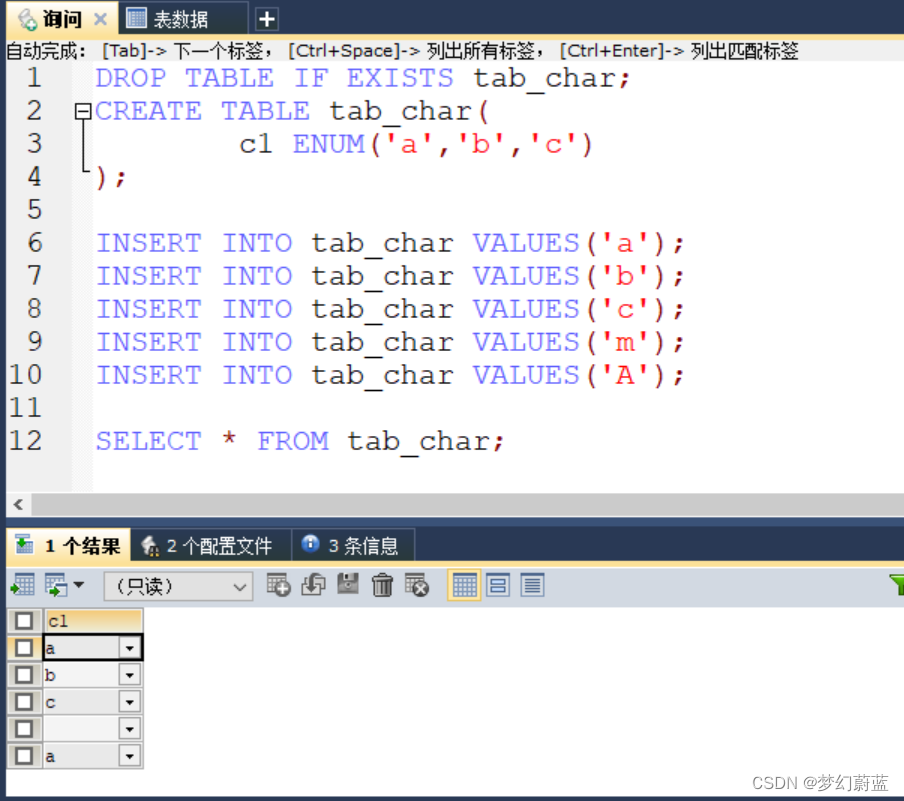Viewport: 904px width, 801px height.
Task: Click the ENUM('a','b','c') definition text
Action: pos(442,144)
